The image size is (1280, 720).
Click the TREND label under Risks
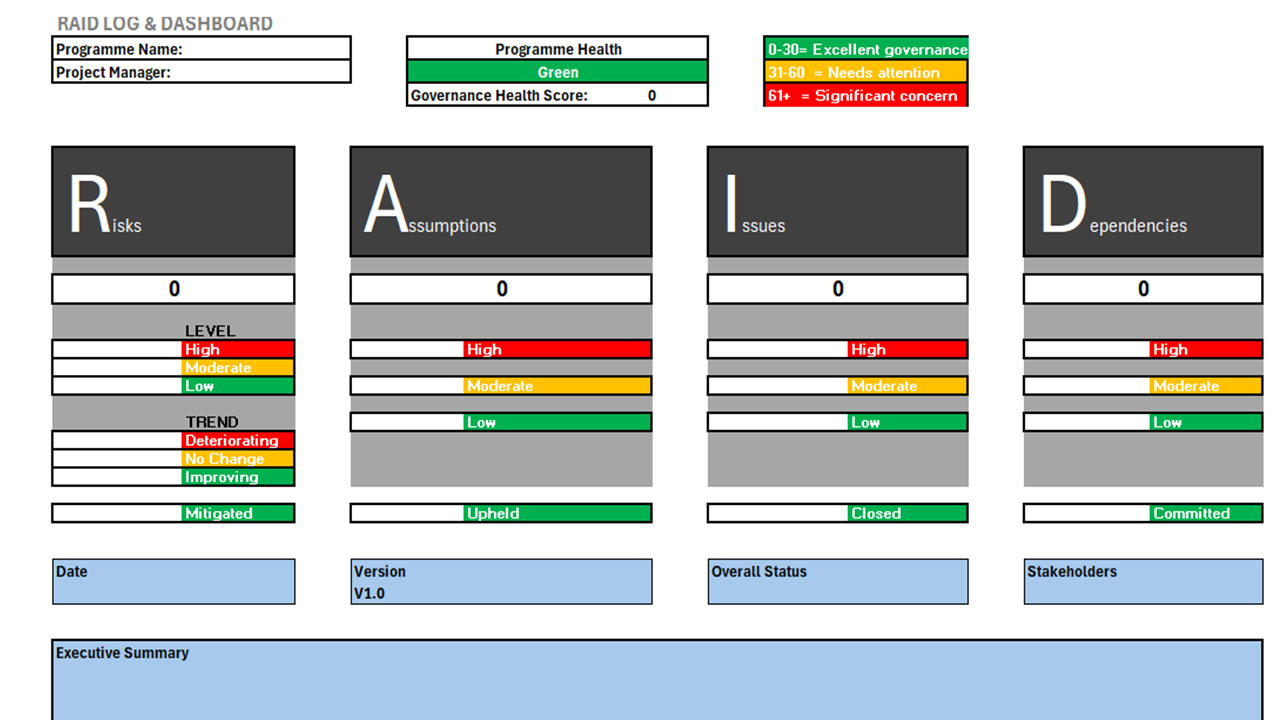(212, 422)
